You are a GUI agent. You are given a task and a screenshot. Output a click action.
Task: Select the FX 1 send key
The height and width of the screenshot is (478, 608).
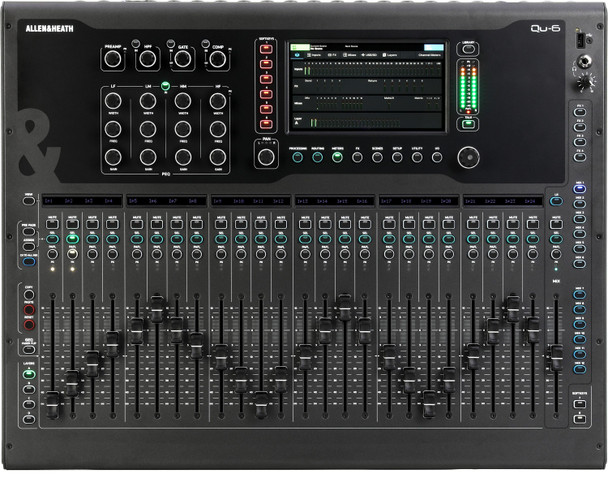pyautogui.click(x=580, y=112)
